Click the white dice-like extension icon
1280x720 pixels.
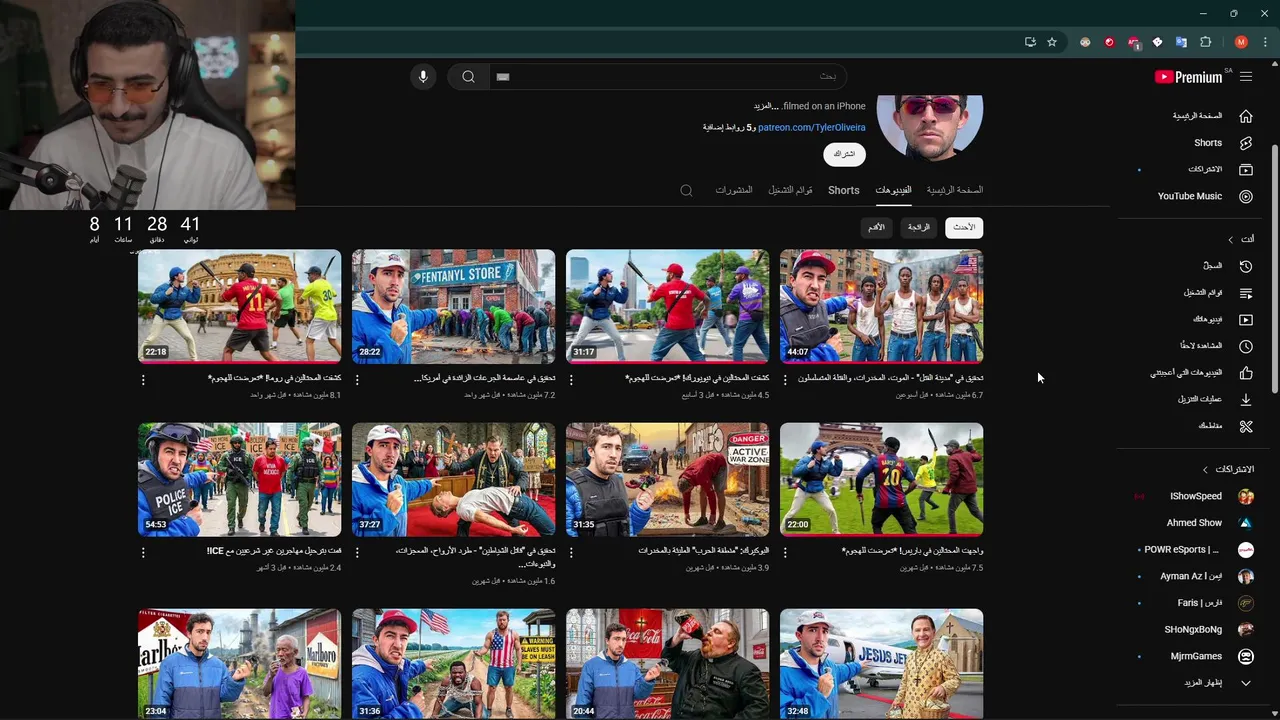click(1157, 42)
